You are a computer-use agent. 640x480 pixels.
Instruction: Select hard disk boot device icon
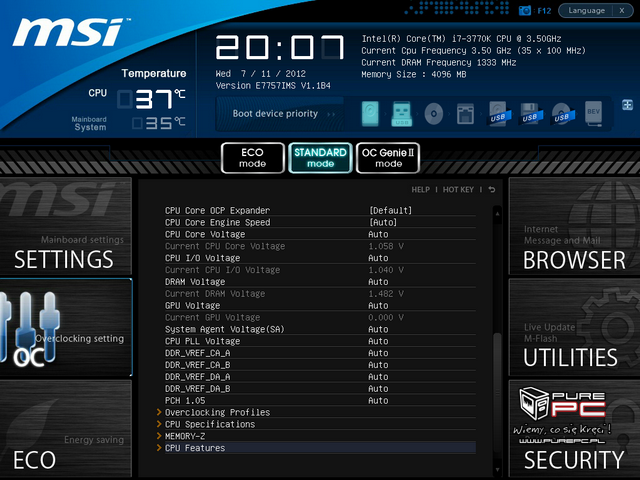[370, 113]
